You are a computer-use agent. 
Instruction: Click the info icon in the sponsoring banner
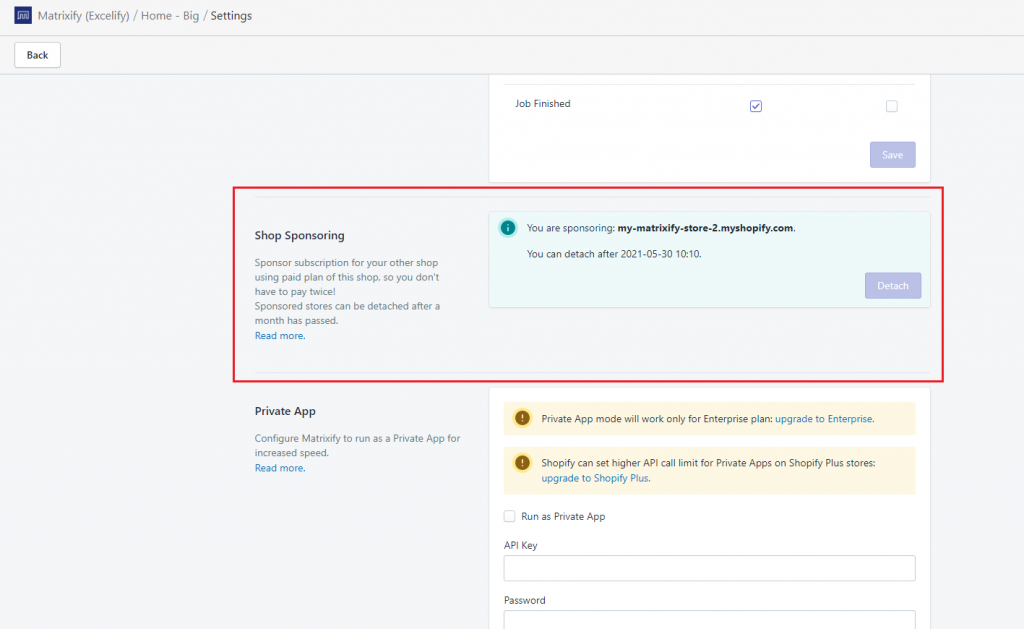tap(507, 227)
